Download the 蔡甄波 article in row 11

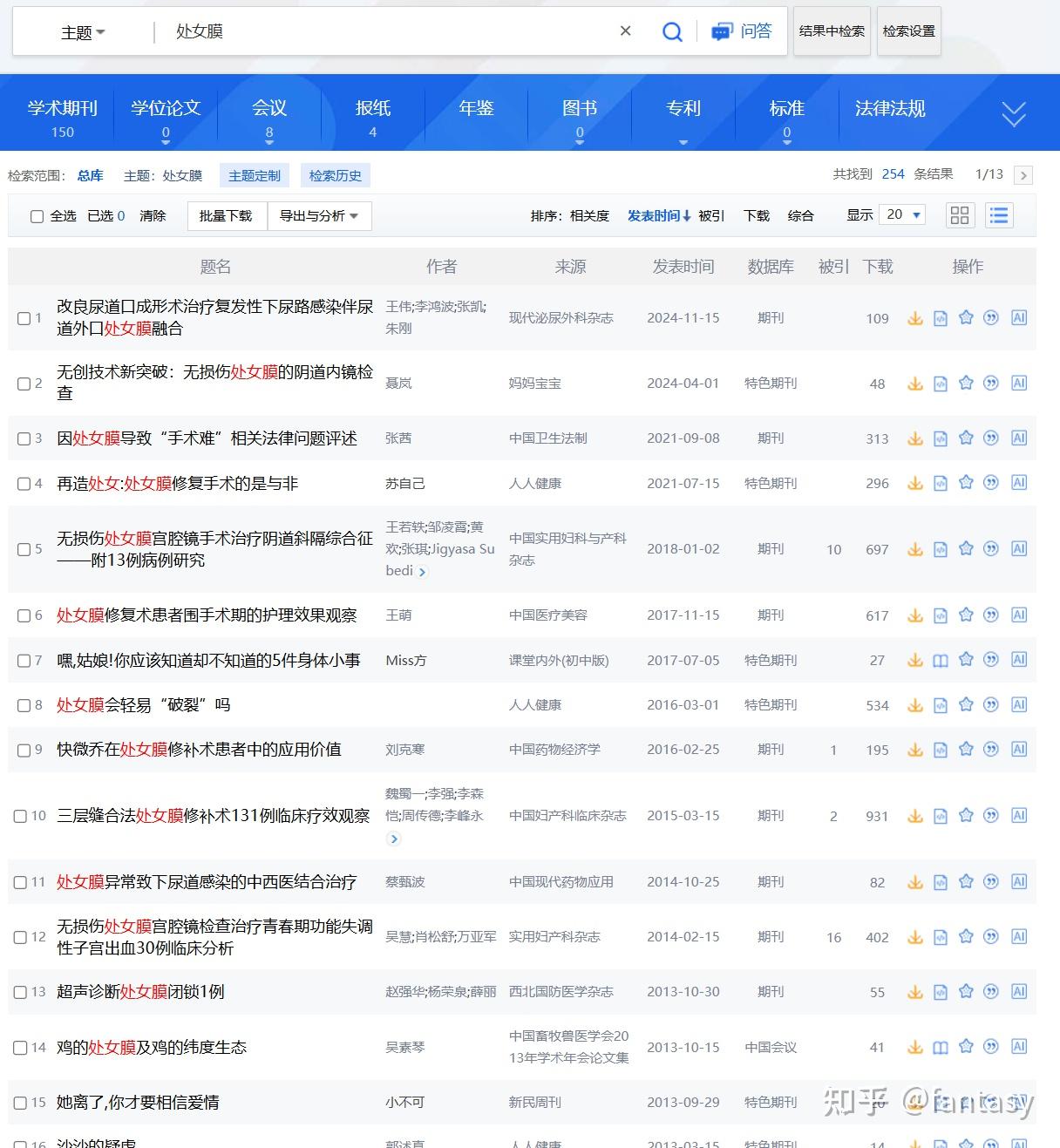click(x=915, y=882)
